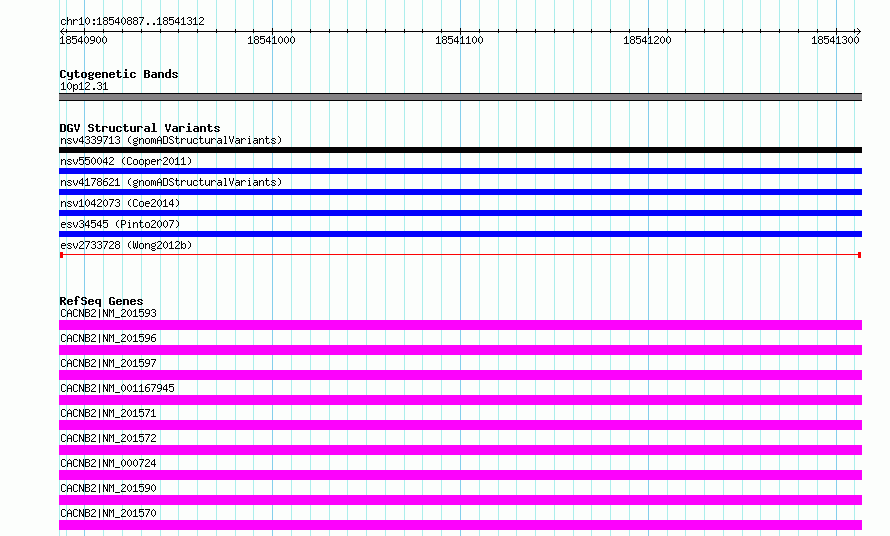Click the blue nsv1042073 variant bar
The height and width of the screenshot is (536, 890).
pyautogui.click(x=460, y=213)
